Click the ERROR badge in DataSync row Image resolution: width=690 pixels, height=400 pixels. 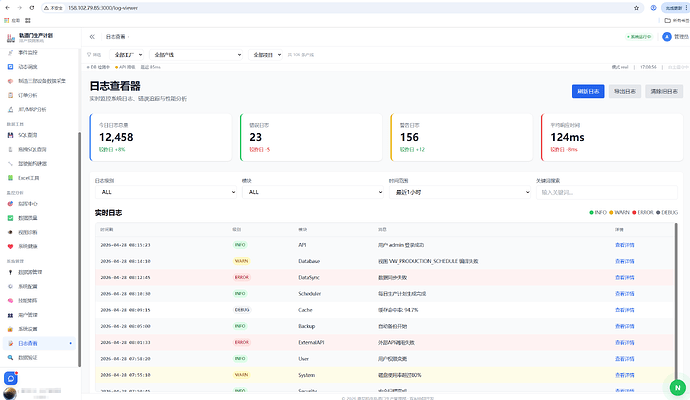click(x=242, y=278)
